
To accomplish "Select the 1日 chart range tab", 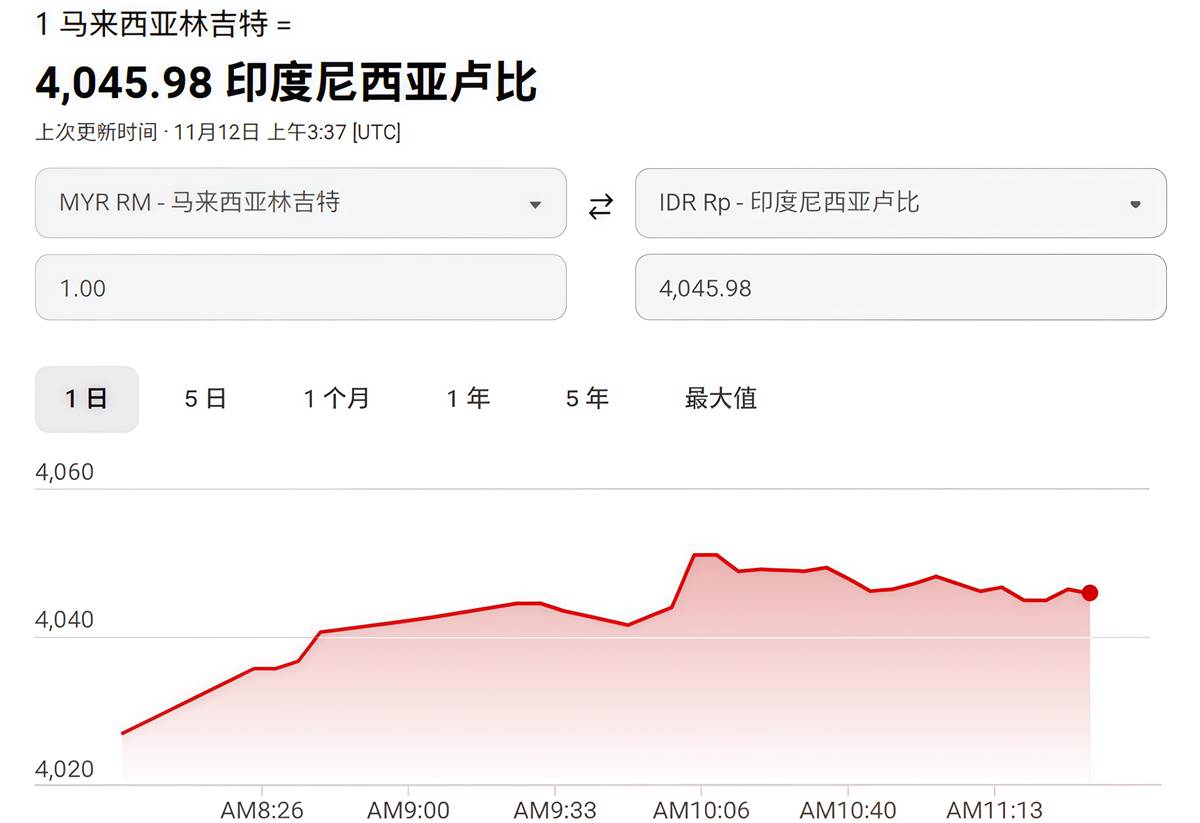I will pos(86,399).
